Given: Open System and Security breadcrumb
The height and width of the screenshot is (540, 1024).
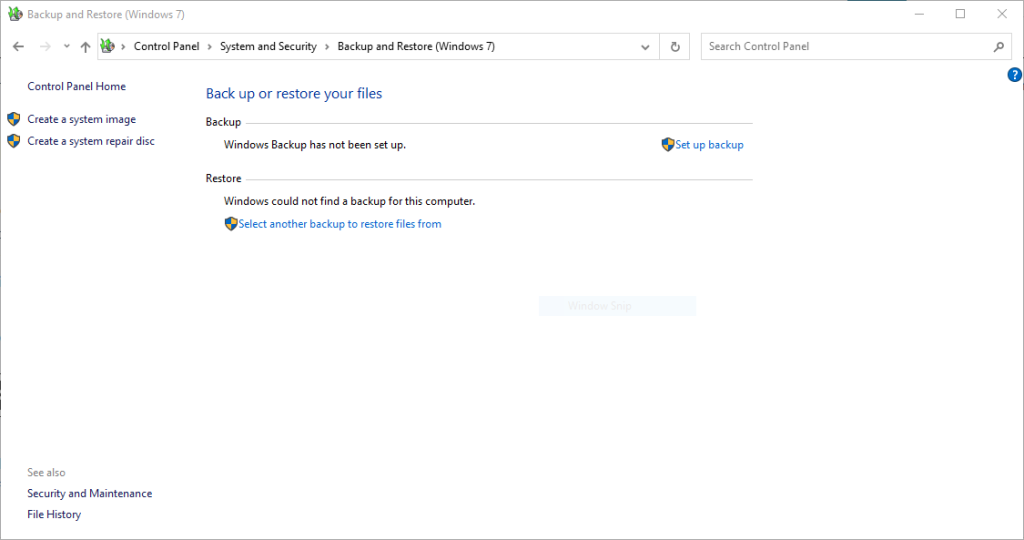Looking at the screenshot, I should (268, 46).
